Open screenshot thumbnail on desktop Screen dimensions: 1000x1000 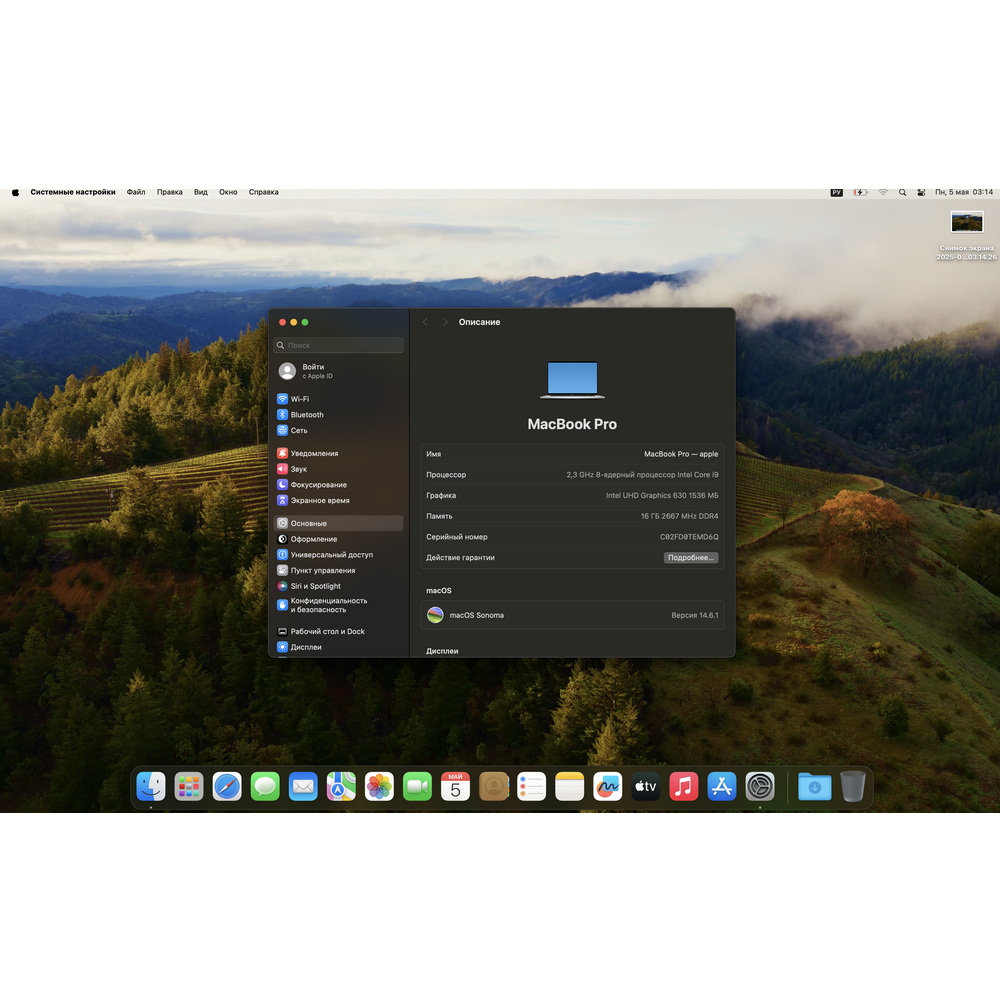pos(967,222)
